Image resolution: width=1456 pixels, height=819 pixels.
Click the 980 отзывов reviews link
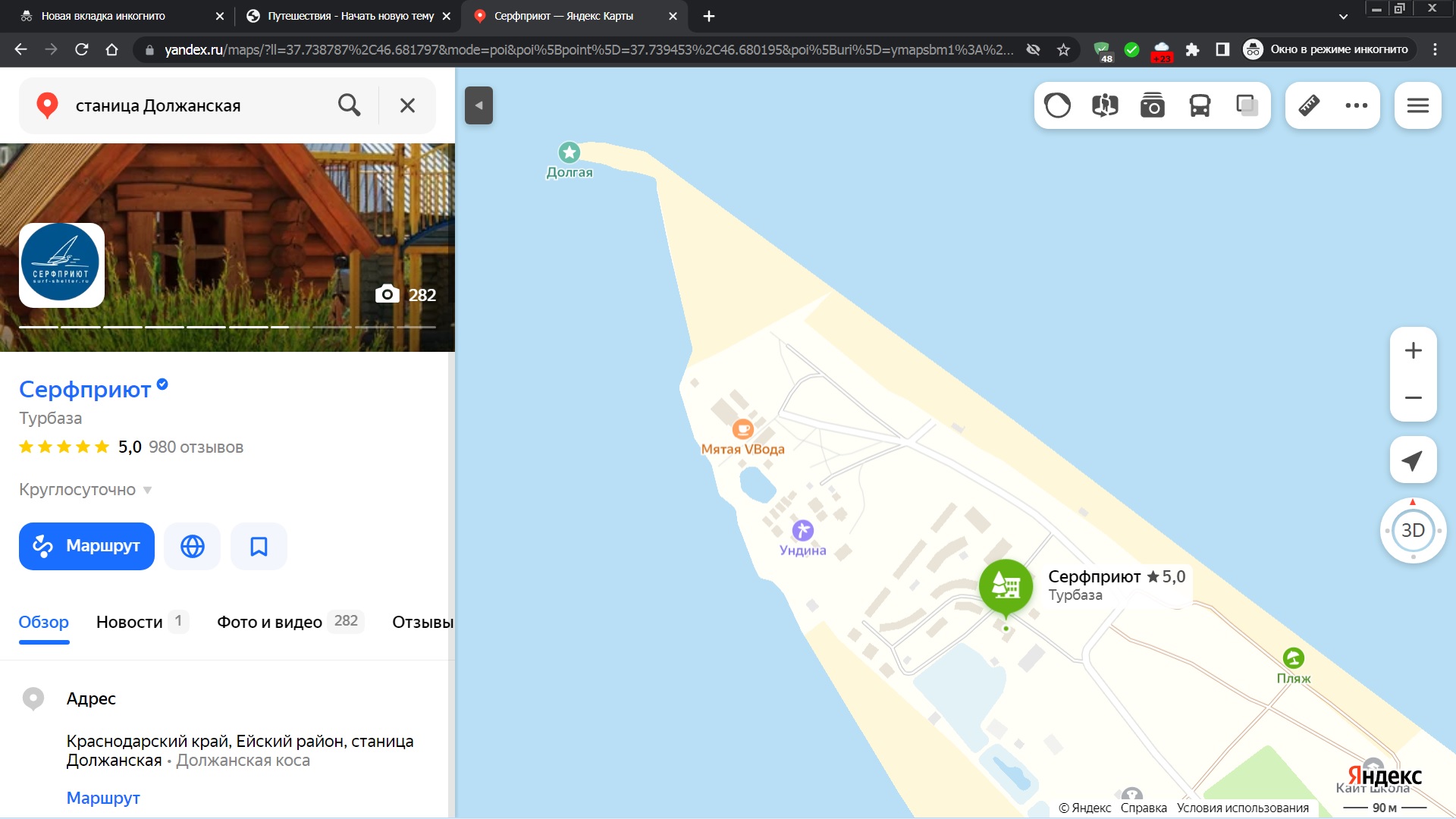(x=196, y=447)
